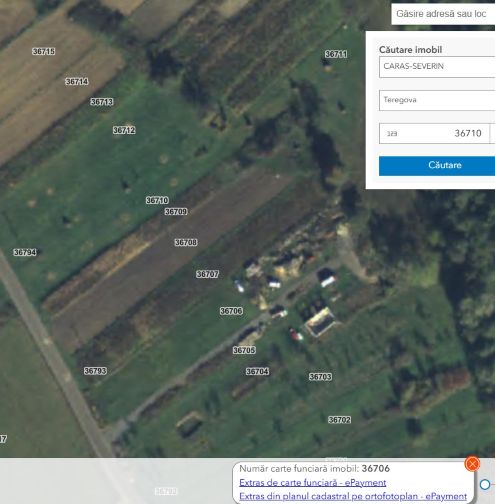The image size is (495, 504).
Task: Select parcel label 36703 on the map
Action: (x=320, y=377)
